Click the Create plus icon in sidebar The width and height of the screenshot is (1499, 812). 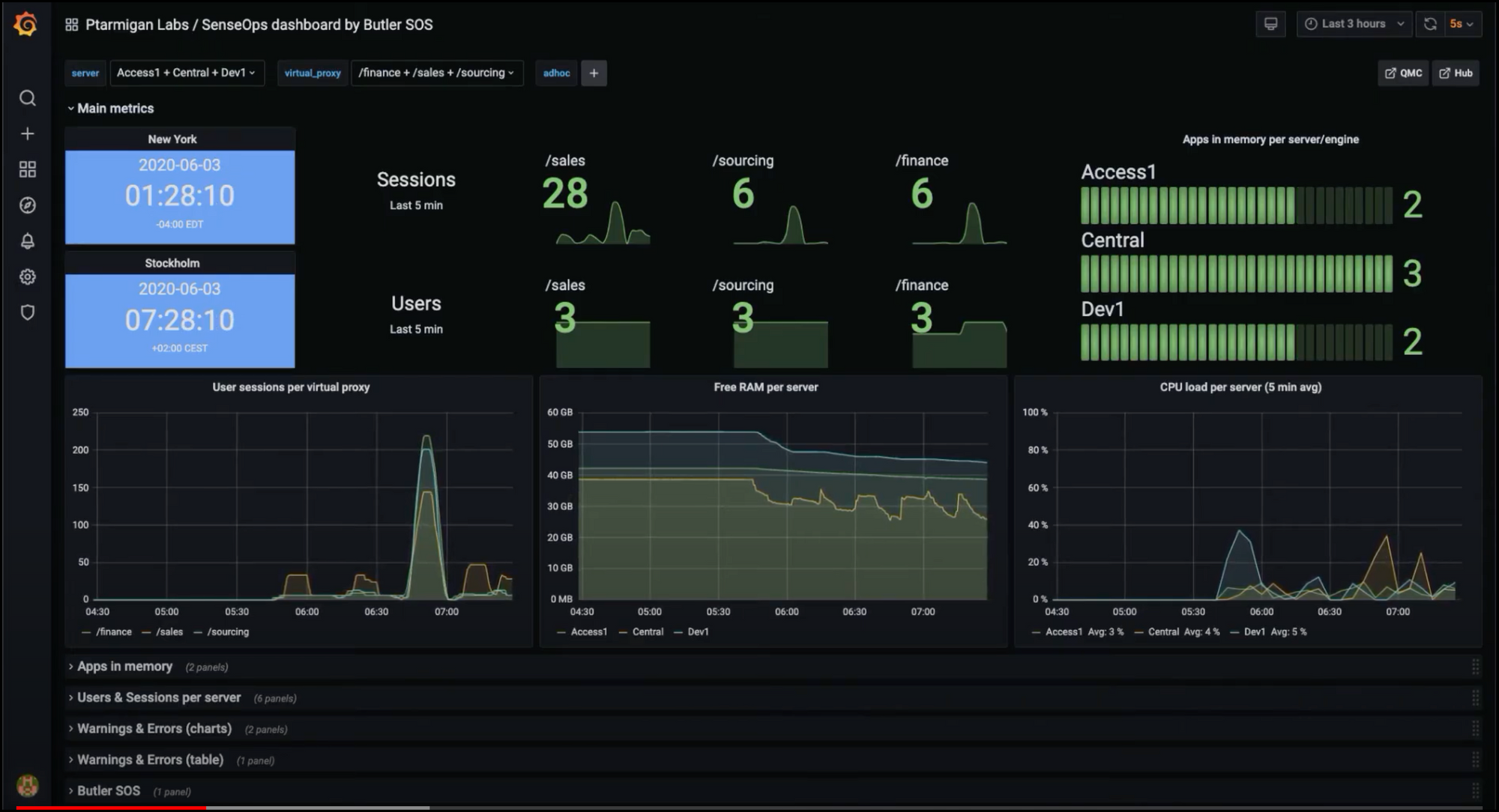(x=27, y=133)
